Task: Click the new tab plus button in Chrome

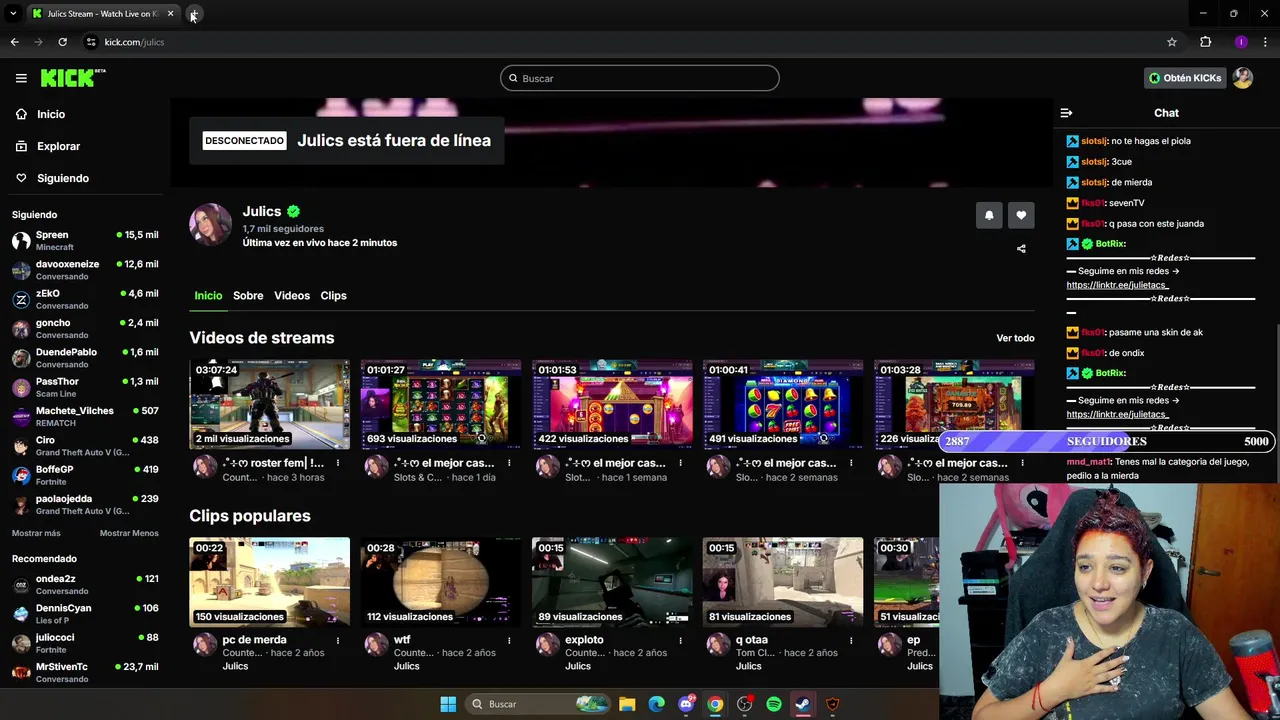Action: 194,14
